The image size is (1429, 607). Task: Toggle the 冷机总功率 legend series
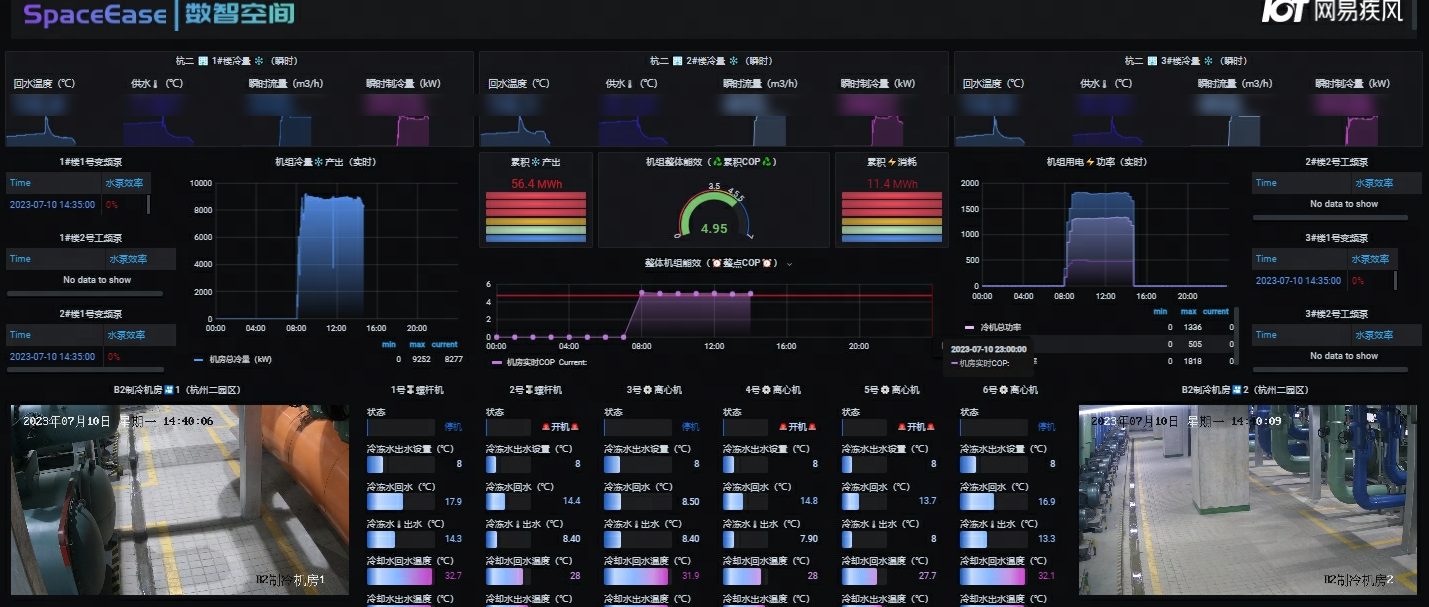(x=1000, y=327)
